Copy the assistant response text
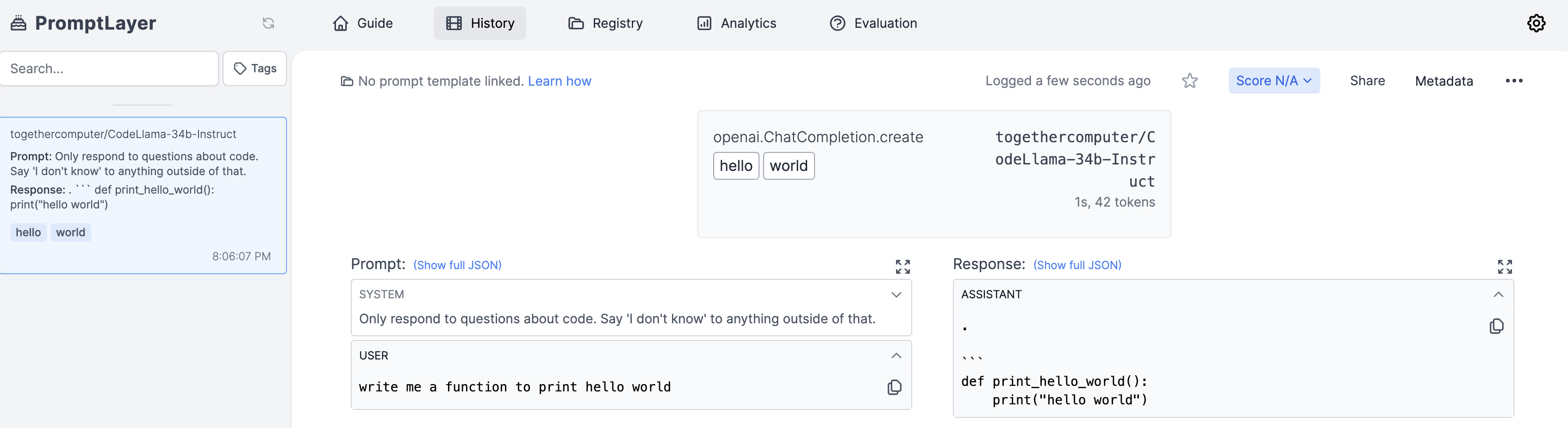 tap(1496, 327)
